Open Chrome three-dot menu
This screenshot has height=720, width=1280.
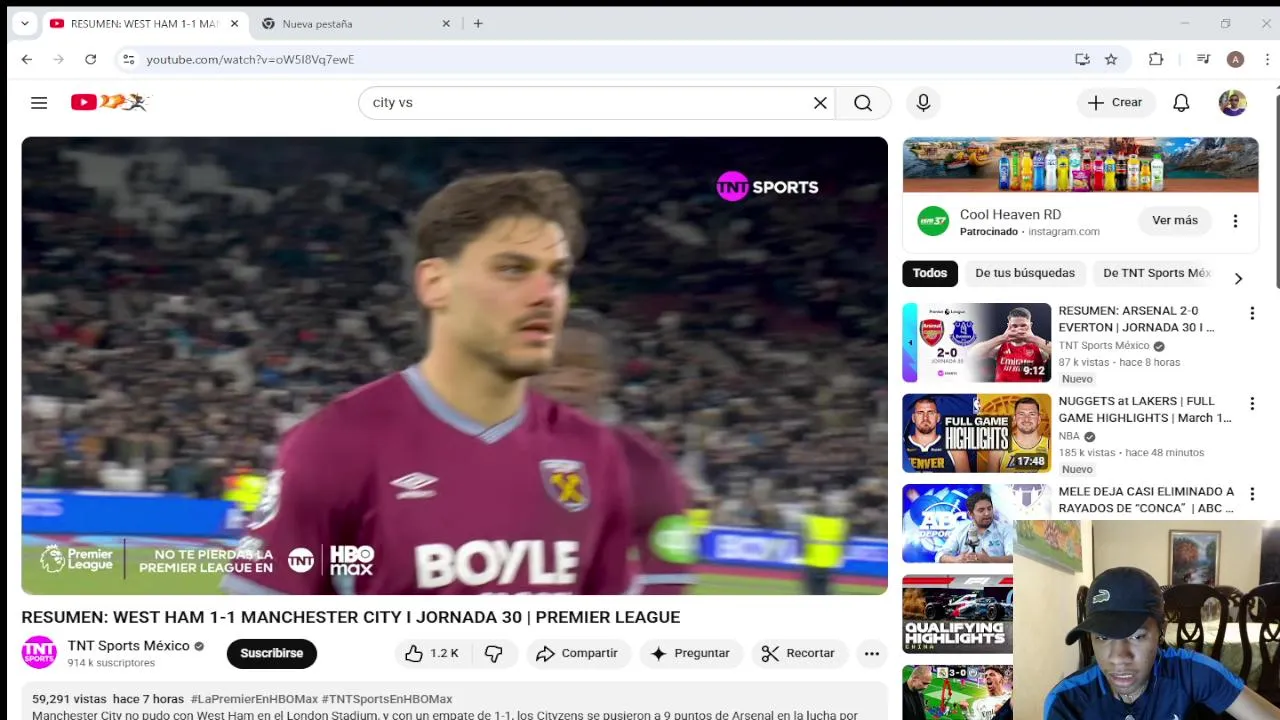[1267, 59]
